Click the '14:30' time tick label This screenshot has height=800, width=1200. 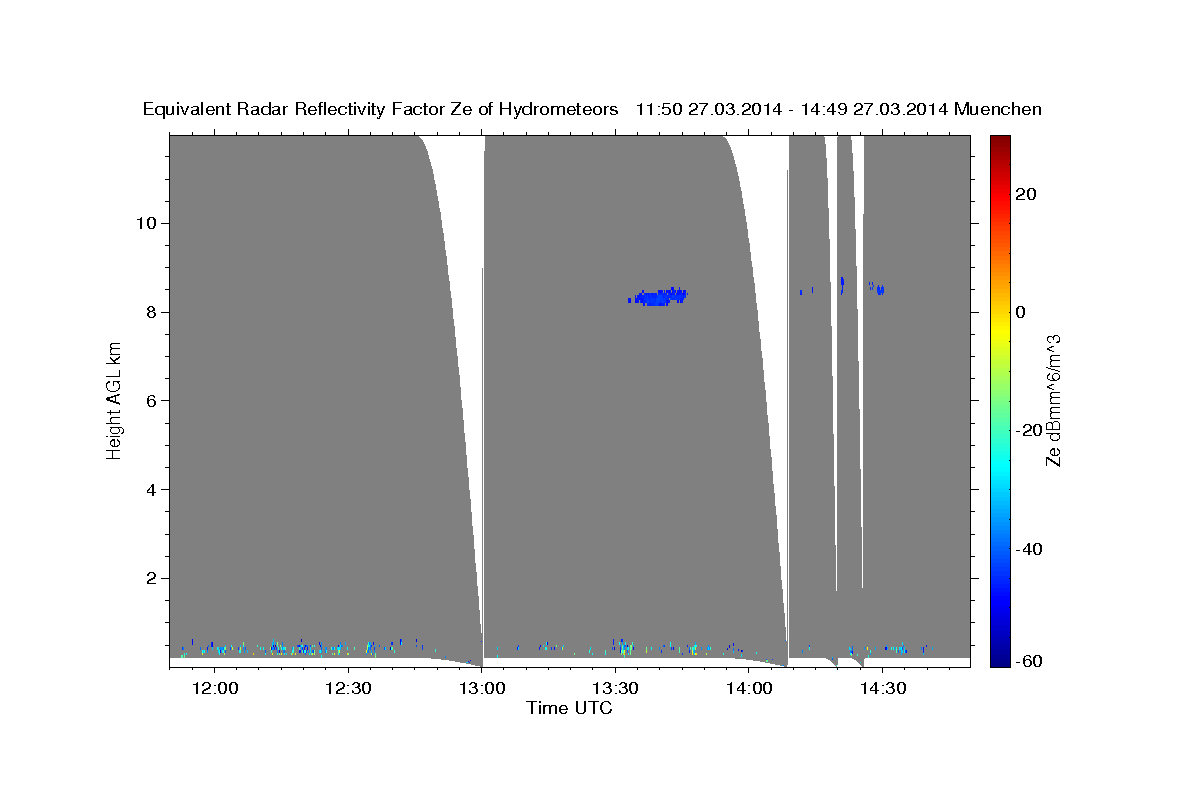[x=883, y=688]
